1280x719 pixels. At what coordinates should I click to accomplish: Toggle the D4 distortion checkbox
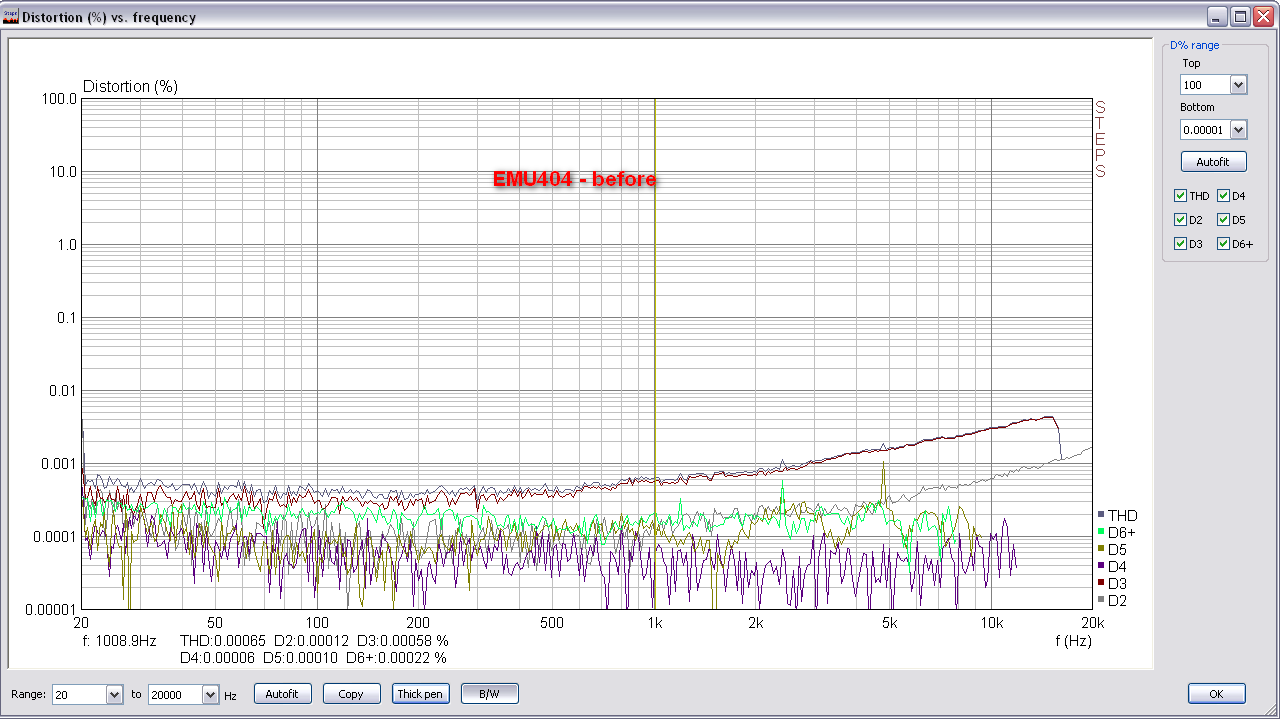pos(1223,196)
